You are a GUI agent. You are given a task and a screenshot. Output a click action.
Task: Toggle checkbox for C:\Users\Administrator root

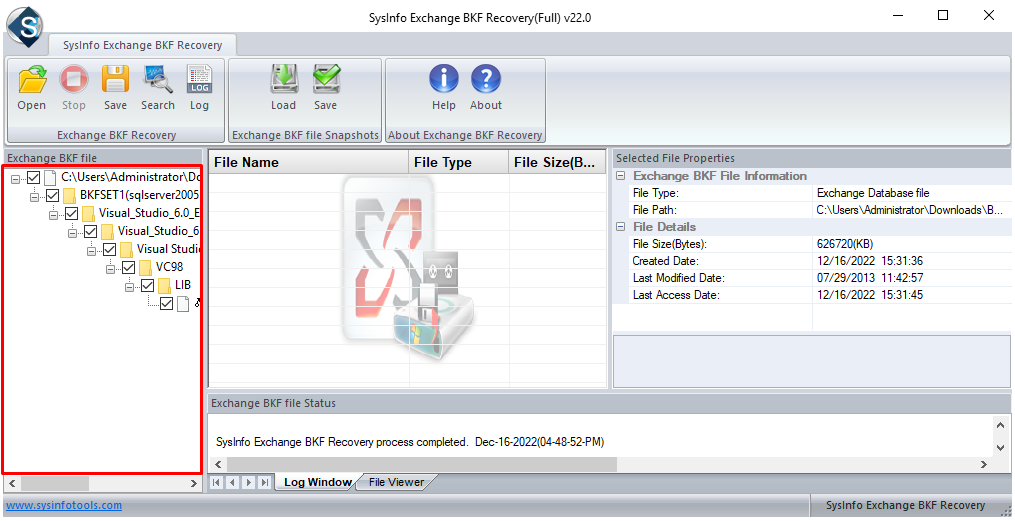tap(34, 177)
